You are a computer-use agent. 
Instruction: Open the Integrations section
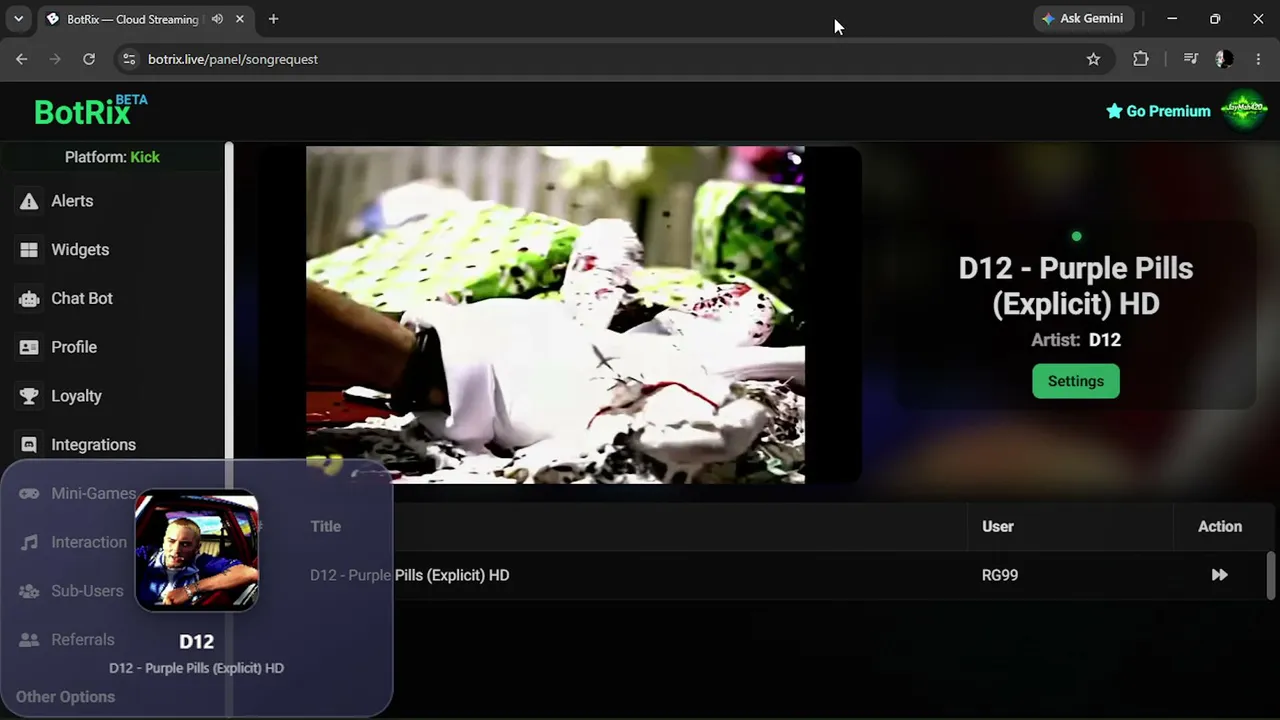click(93, 445)
